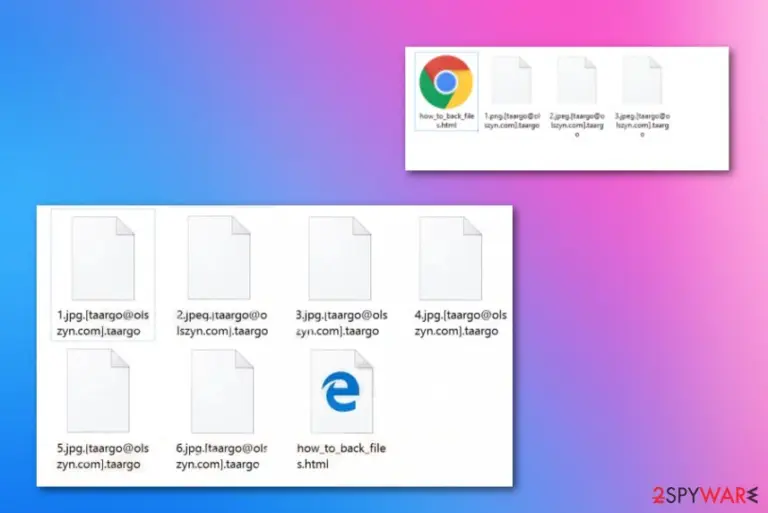Click the filename text 4.jpg.[taargo@olszyn.com].taargo

tap(460, 323)
